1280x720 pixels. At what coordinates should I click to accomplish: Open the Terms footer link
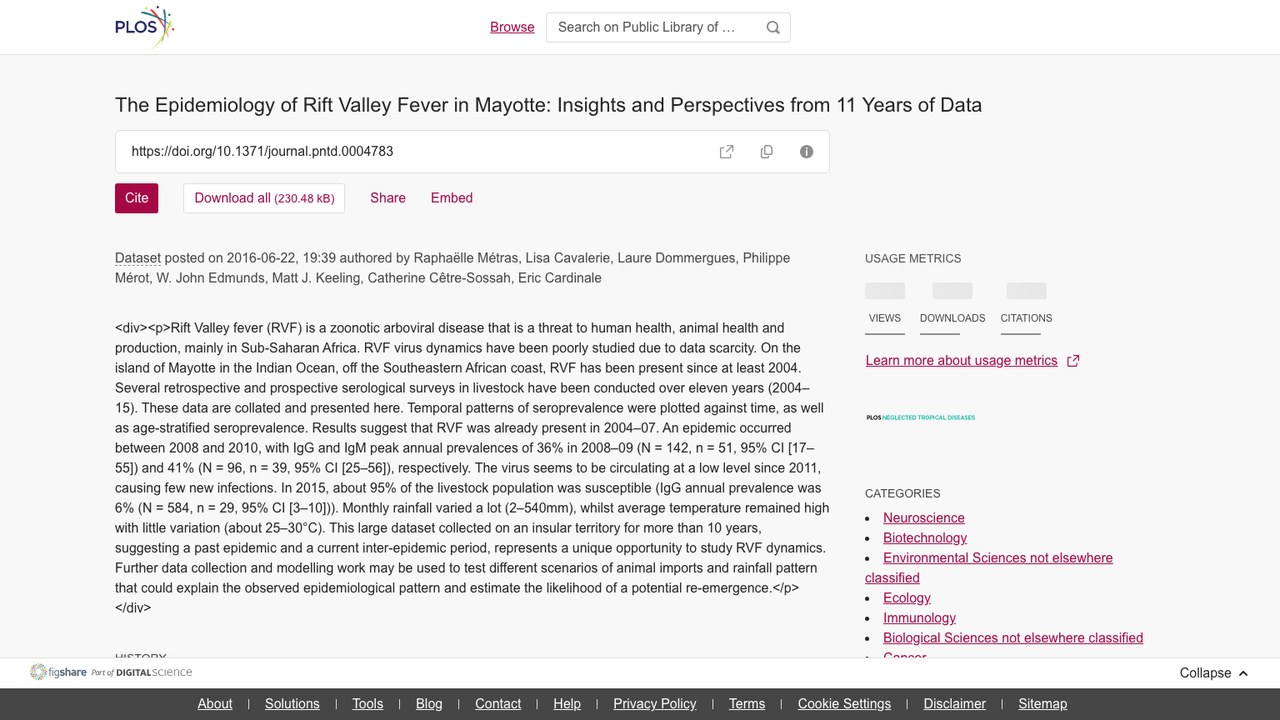pos(747,704)
